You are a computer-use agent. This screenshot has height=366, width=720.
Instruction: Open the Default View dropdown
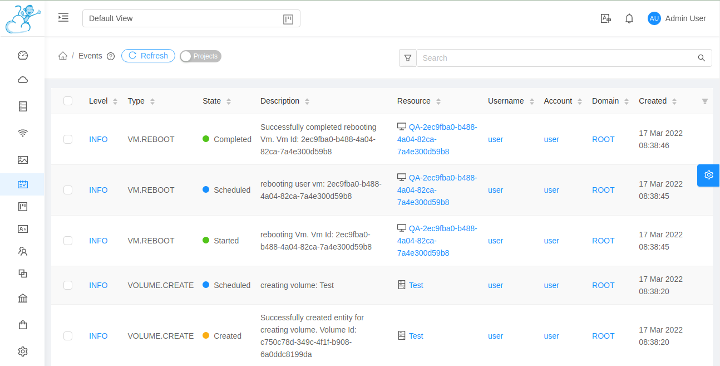[x=191, y=18]
